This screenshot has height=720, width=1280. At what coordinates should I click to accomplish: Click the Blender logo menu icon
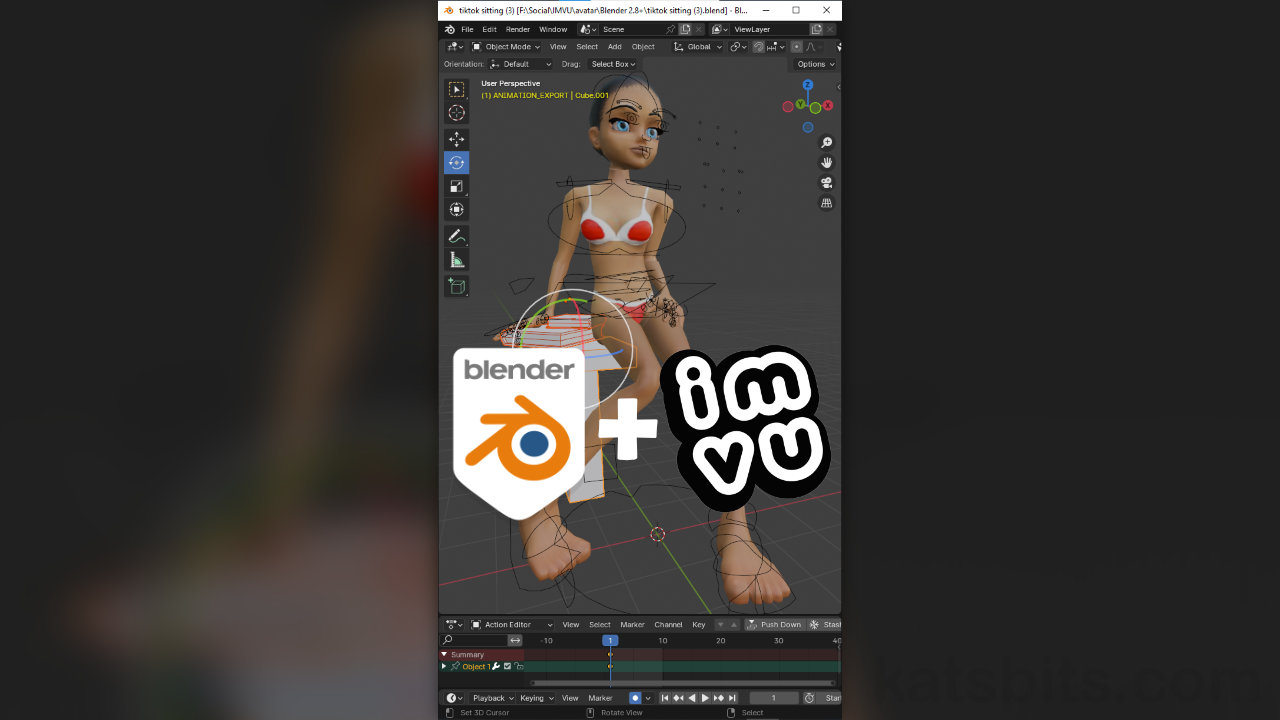tap(449, 29)
